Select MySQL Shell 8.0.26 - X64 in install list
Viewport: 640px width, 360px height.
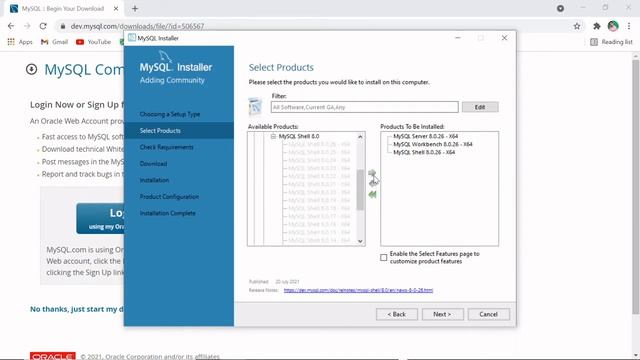[424, 152]
